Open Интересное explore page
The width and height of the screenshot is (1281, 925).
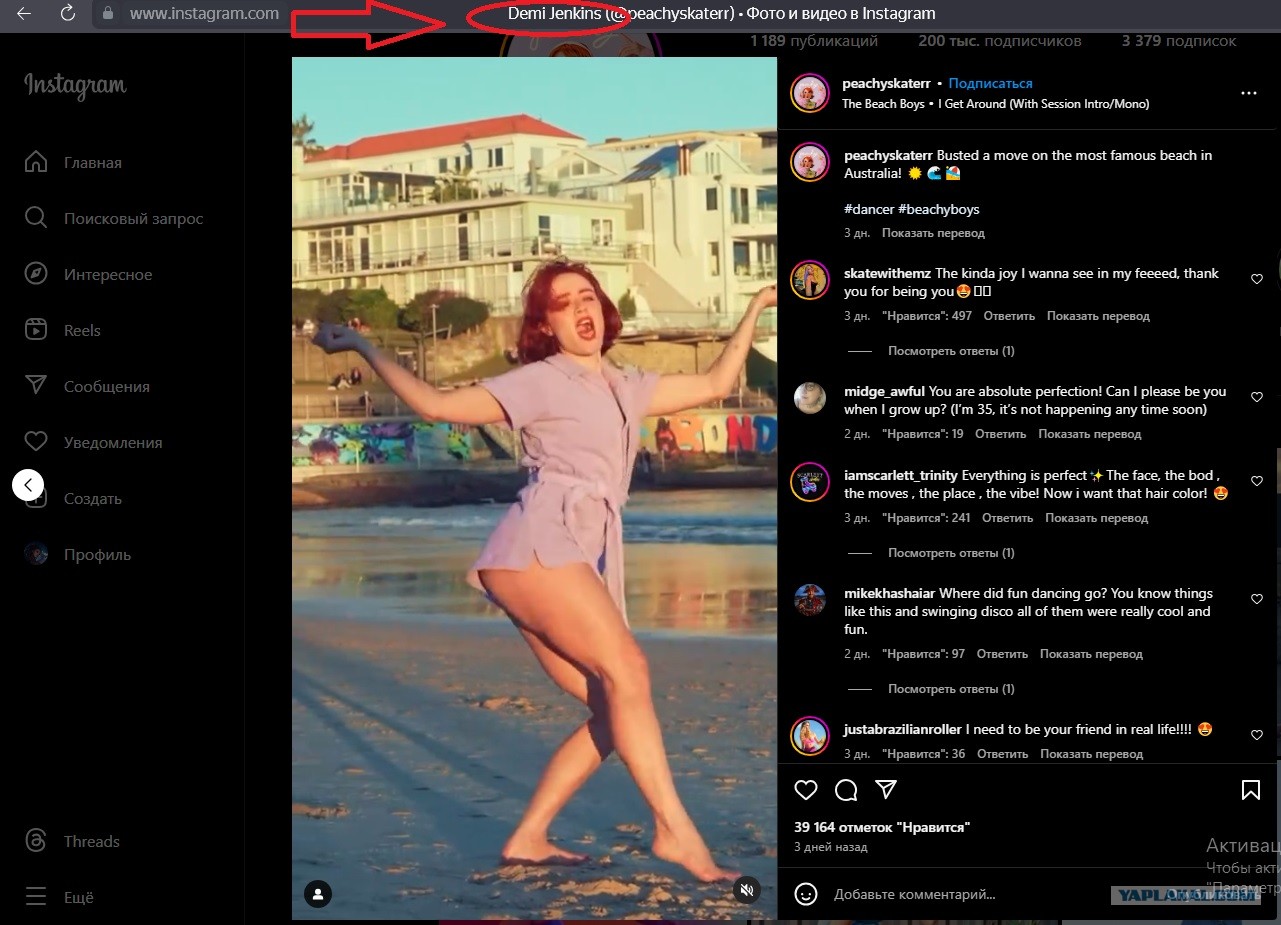click(x=88, y=274)
